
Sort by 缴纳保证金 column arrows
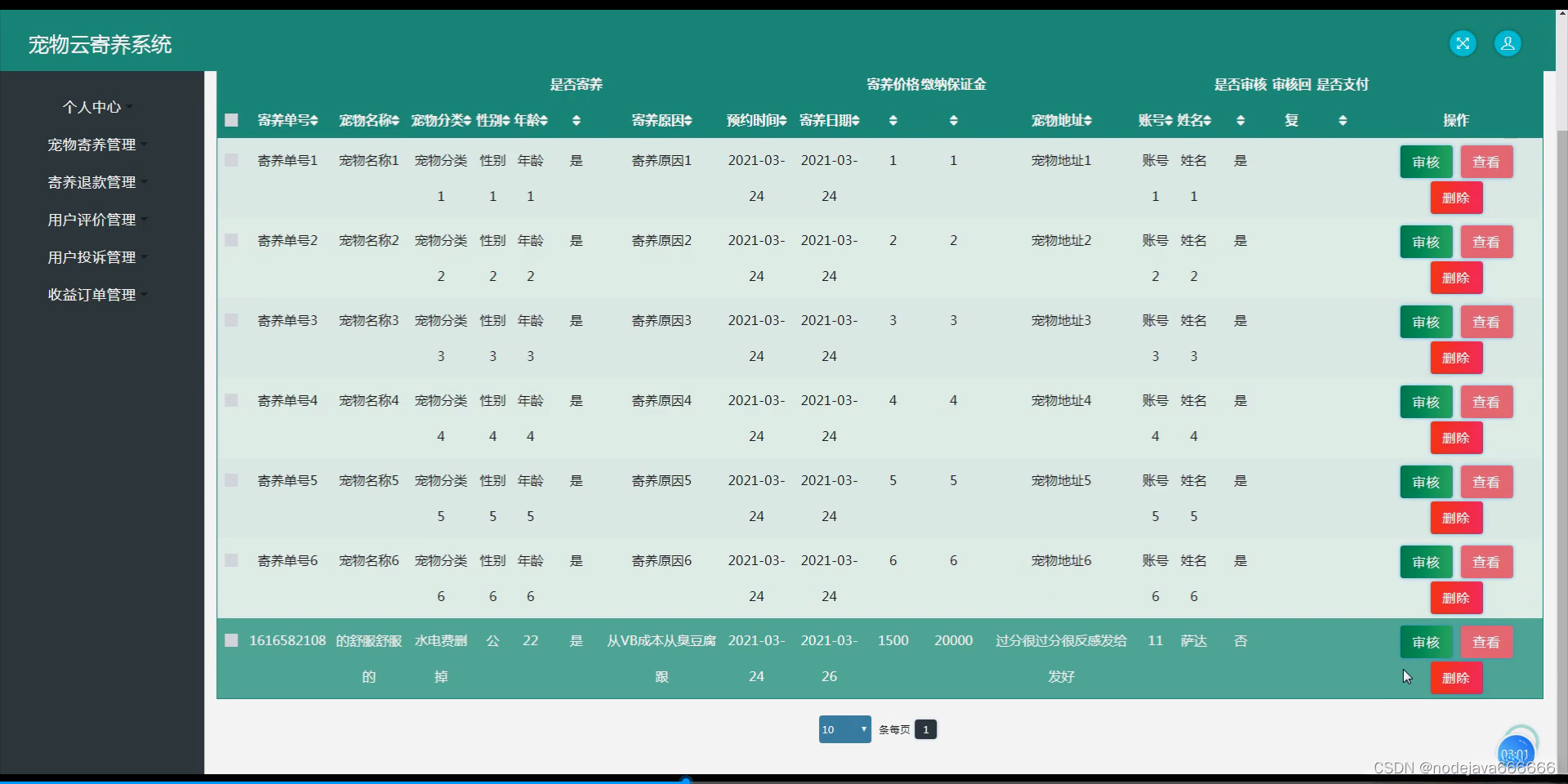click(954, 121)
